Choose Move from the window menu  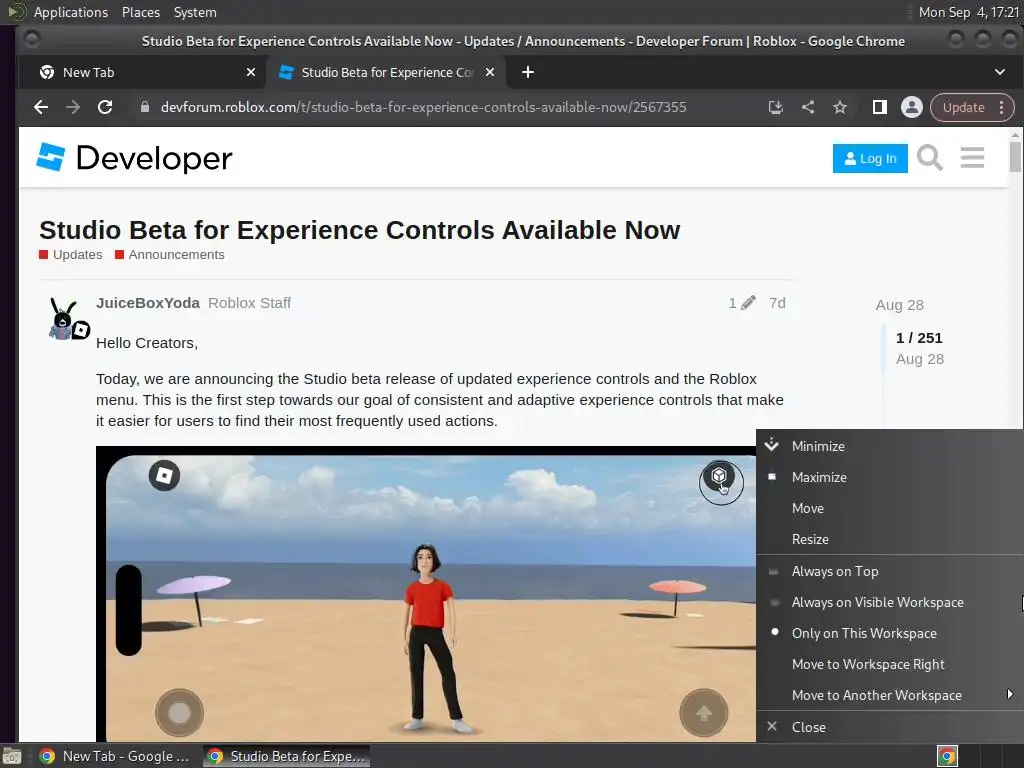[889, 508]
